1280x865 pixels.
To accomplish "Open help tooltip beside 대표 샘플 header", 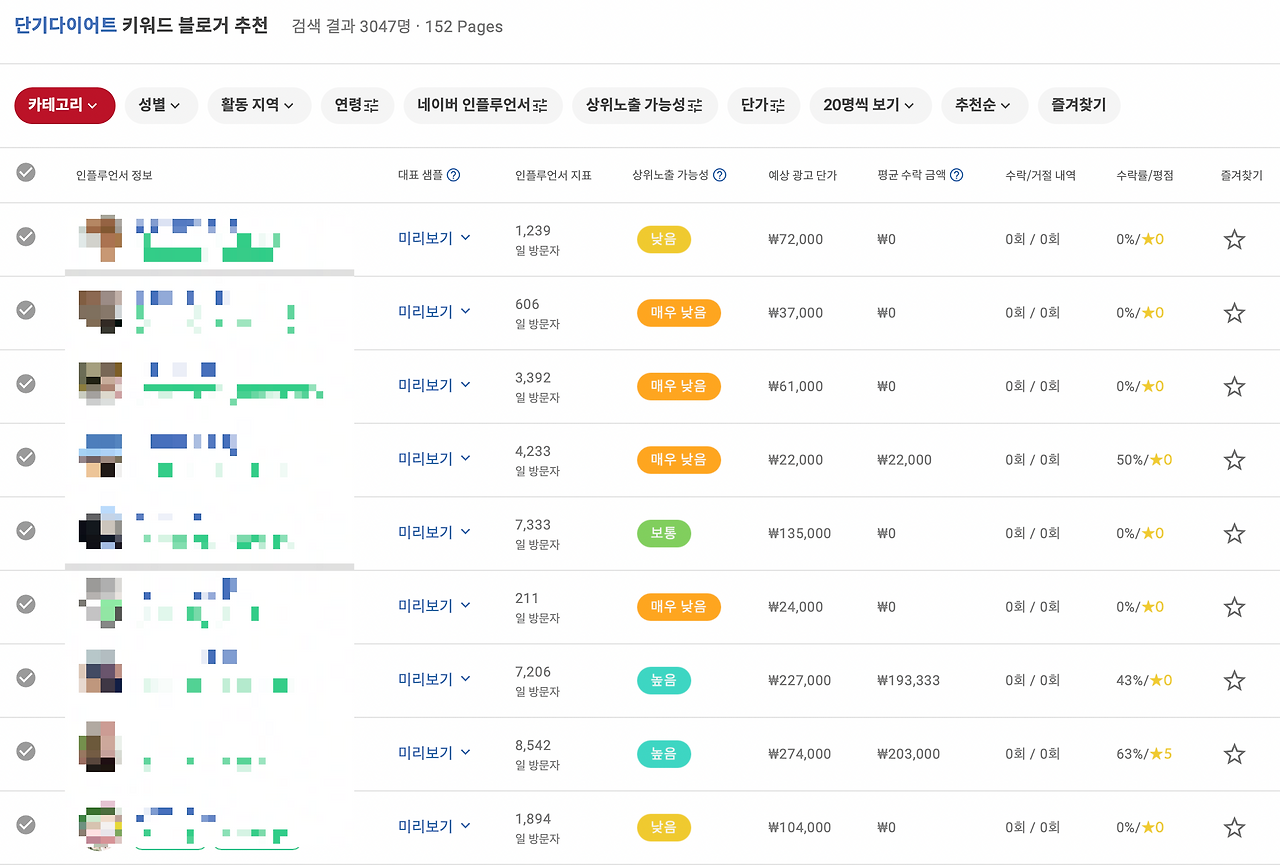I will 455,175.
